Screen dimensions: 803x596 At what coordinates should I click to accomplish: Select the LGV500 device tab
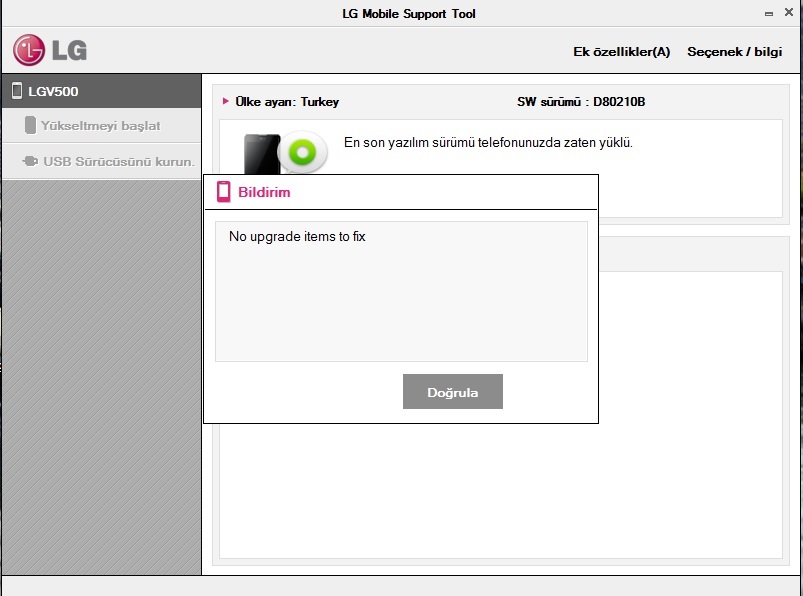tap(101, 91)
